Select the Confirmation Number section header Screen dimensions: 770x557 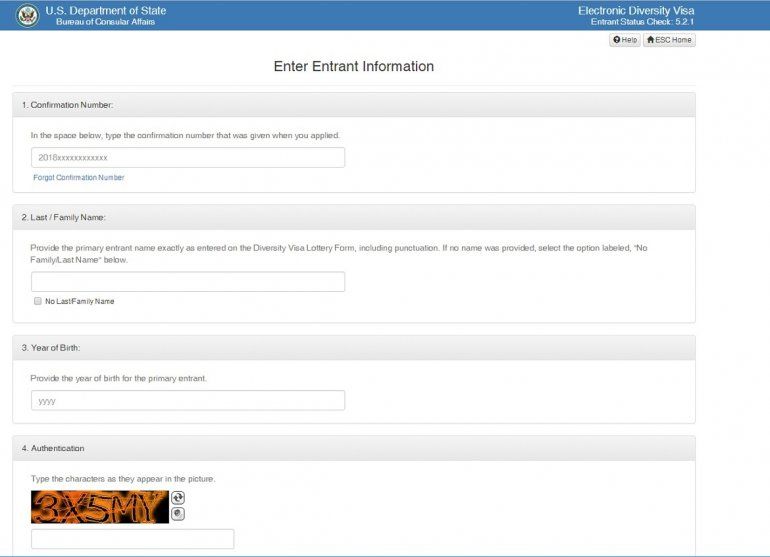tap(354, 105)
